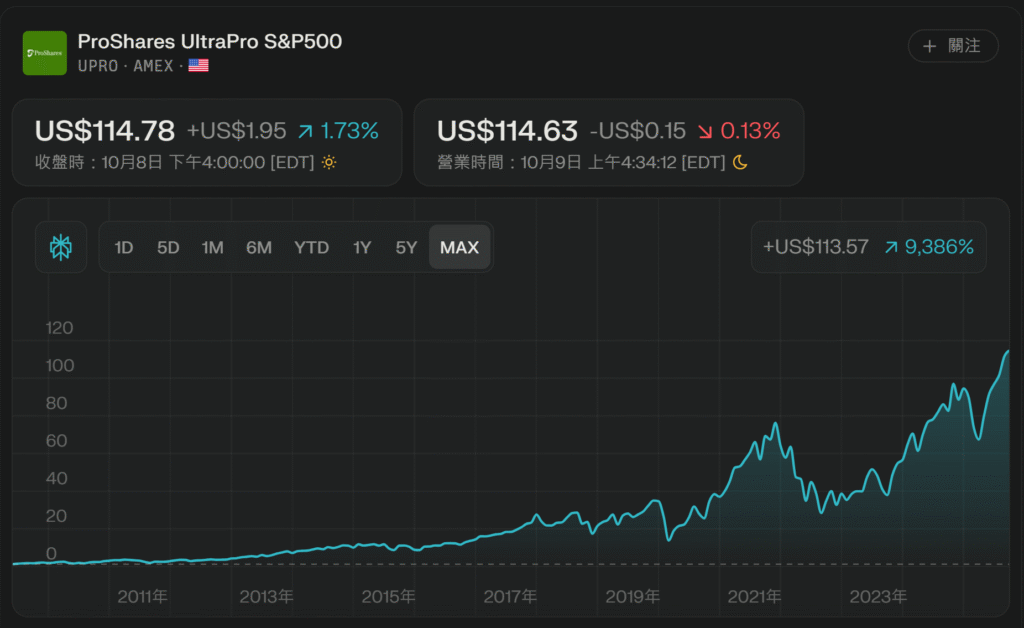Click the 2019年 label on the time axis
Screen dimensions: 1024x628
point(632,597)
